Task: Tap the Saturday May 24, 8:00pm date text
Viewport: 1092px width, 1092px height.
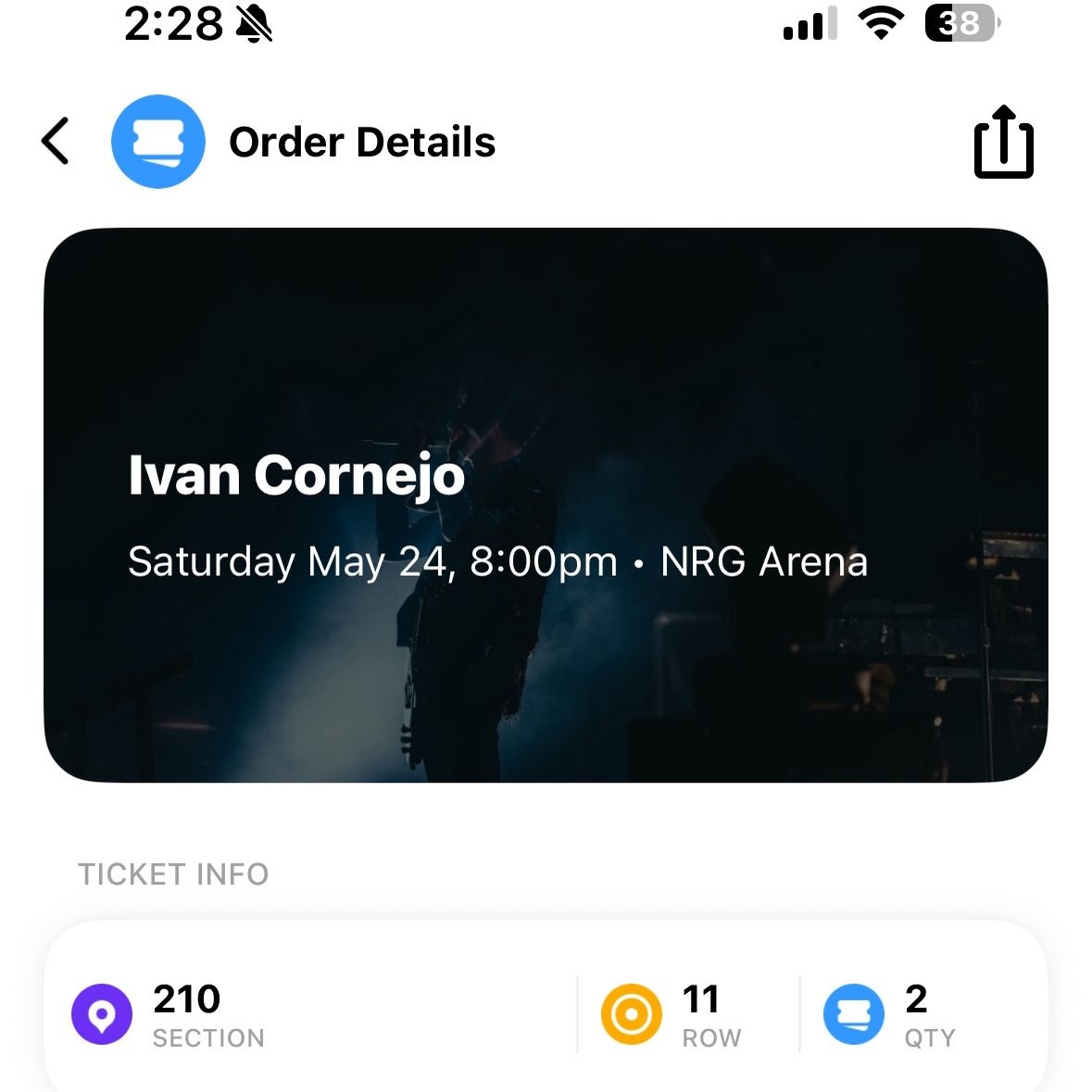Action: (x=372, y=562)
